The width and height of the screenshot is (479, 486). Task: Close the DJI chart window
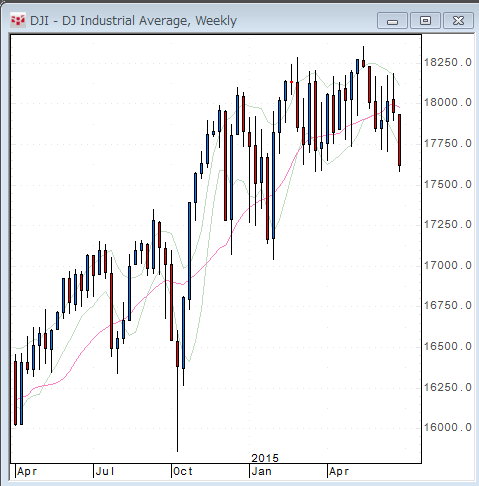[458, 21]
